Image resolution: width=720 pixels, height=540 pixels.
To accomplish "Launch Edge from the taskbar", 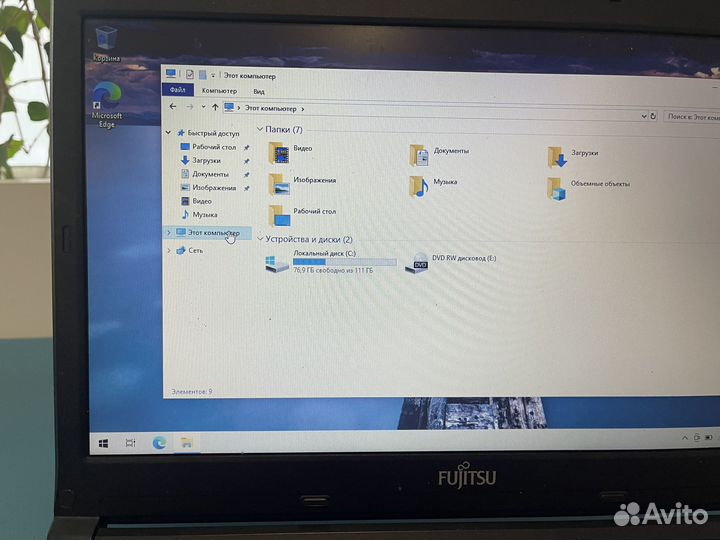I will (159, 443).
